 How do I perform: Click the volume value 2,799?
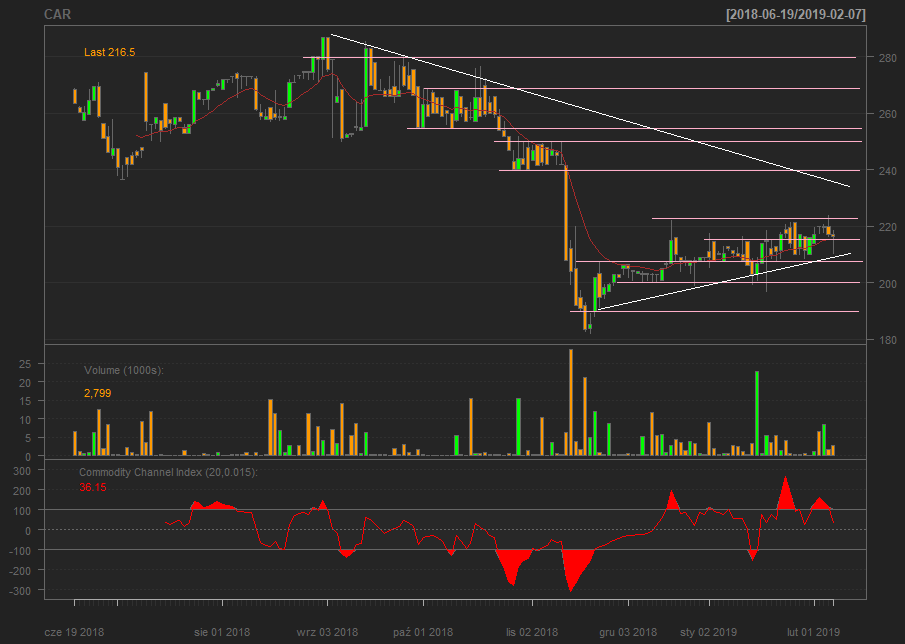[x=98, y=393]
